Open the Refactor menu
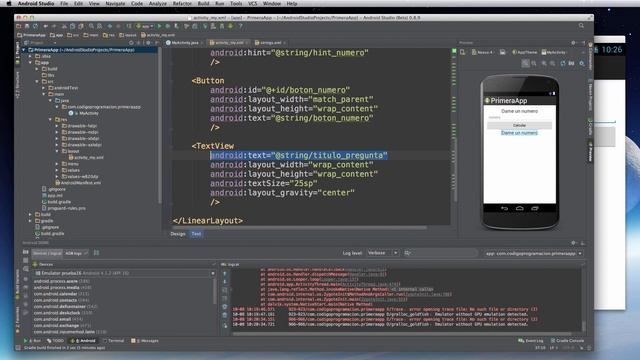Image resolution: width=640 pixels, height=360 pixels. tap(182, 4)
